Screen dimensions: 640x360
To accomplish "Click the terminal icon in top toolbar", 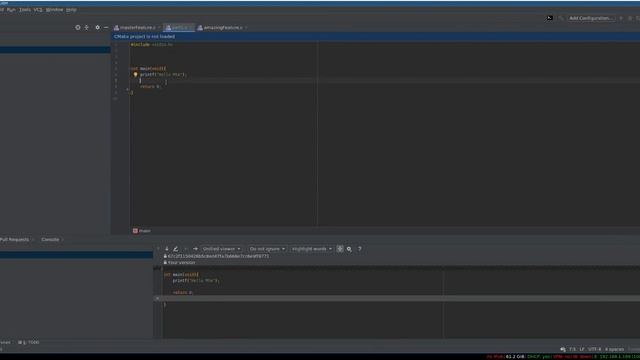I will pos(550,18).
